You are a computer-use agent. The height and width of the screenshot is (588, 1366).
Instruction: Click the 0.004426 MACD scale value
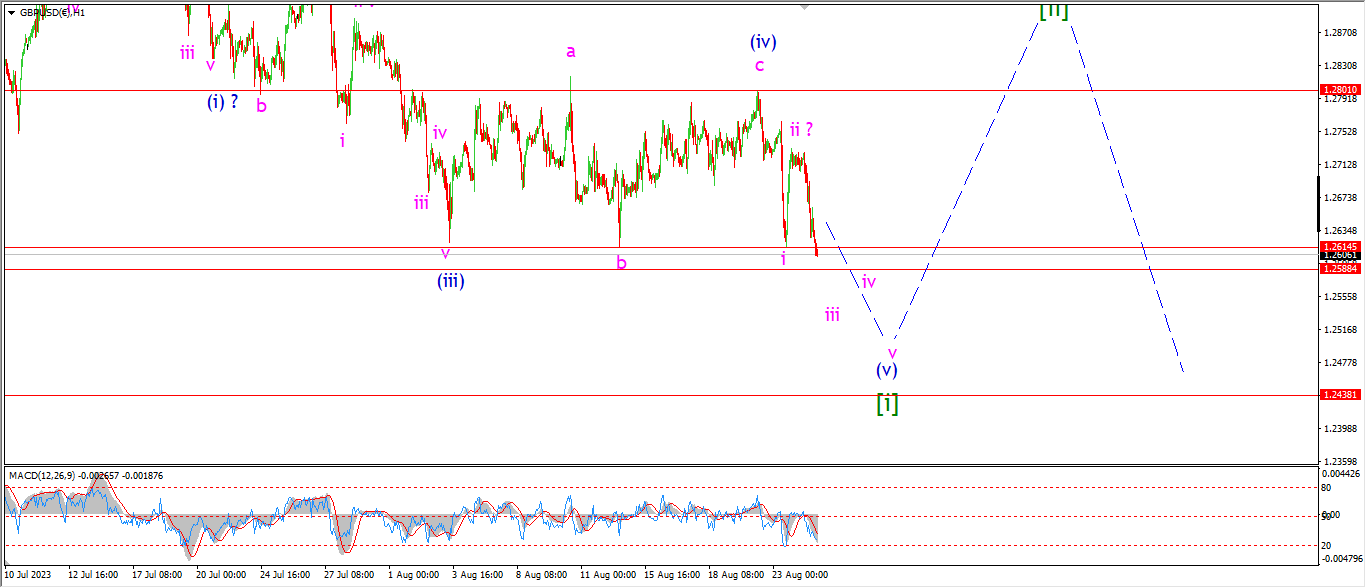click(1340, 473)
